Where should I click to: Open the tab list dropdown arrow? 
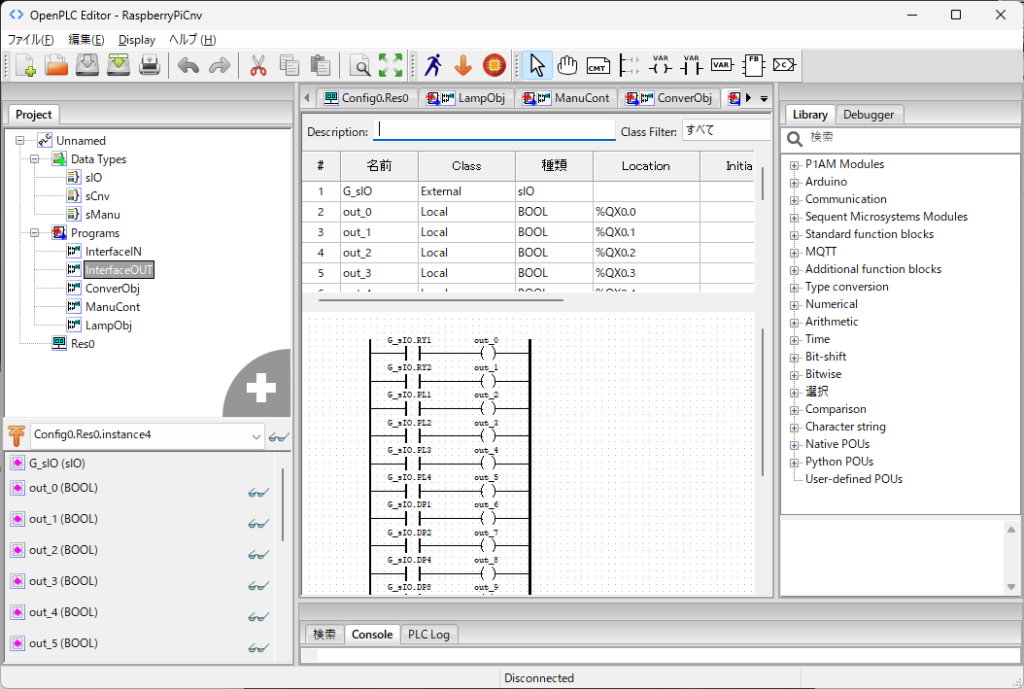click(763, 99)
